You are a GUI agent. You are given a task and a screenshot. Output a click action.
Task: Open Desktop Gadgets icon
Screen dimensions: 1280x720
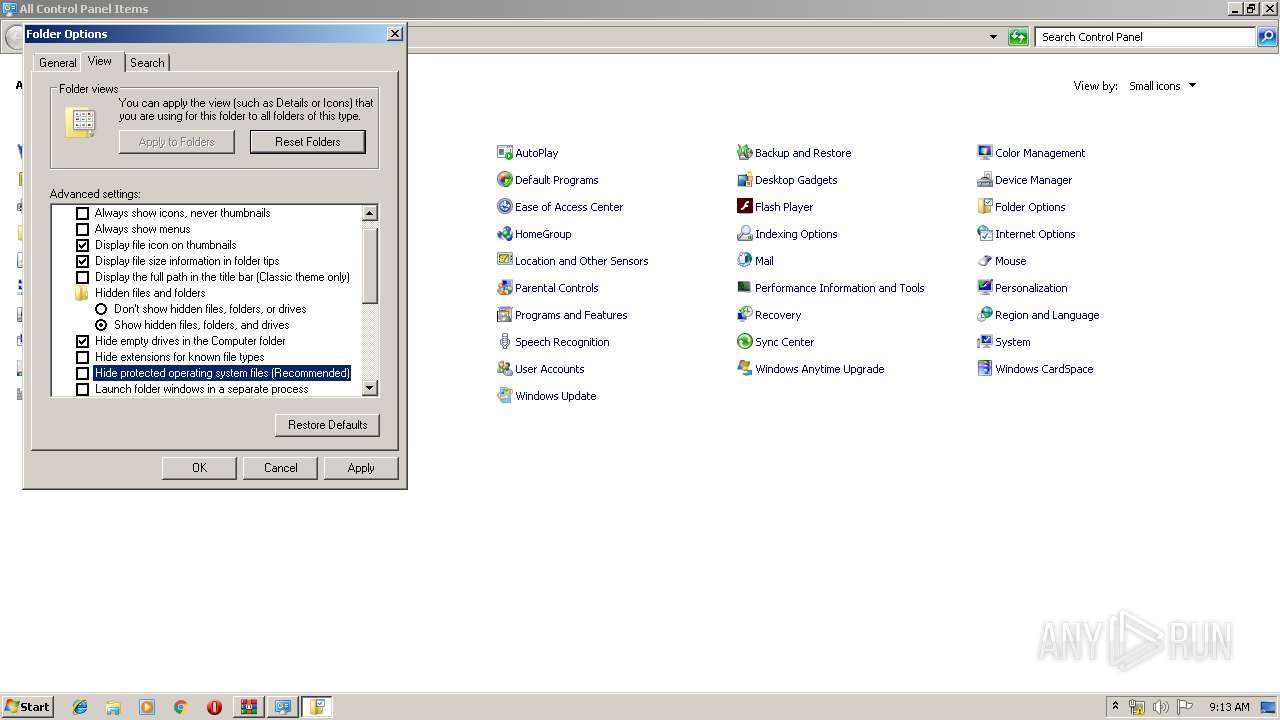(x=744, y=180)
